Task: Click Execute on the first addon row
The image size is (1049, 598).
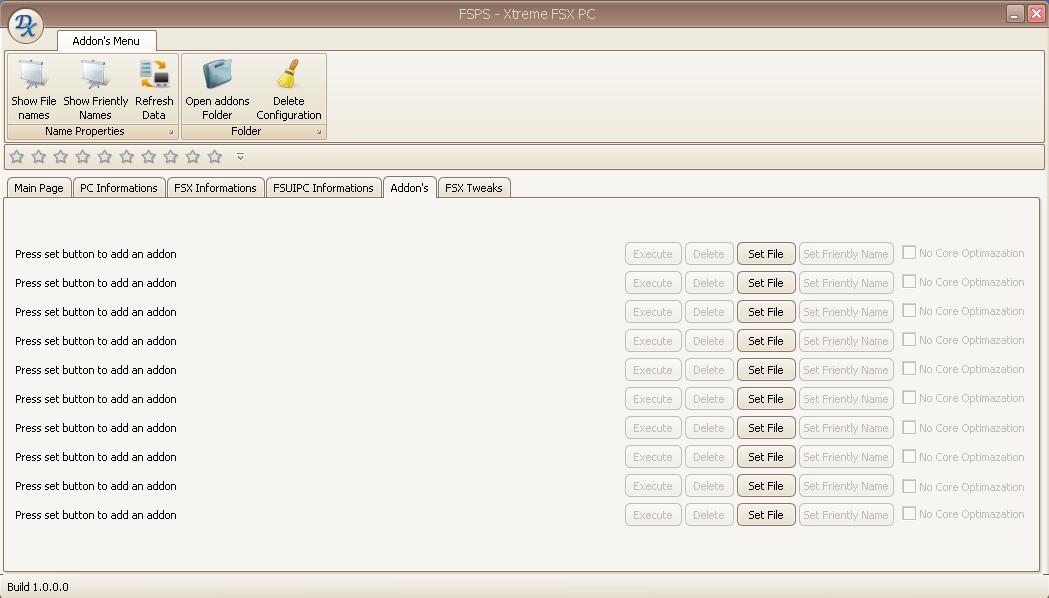Action: [x=653, y=254]
